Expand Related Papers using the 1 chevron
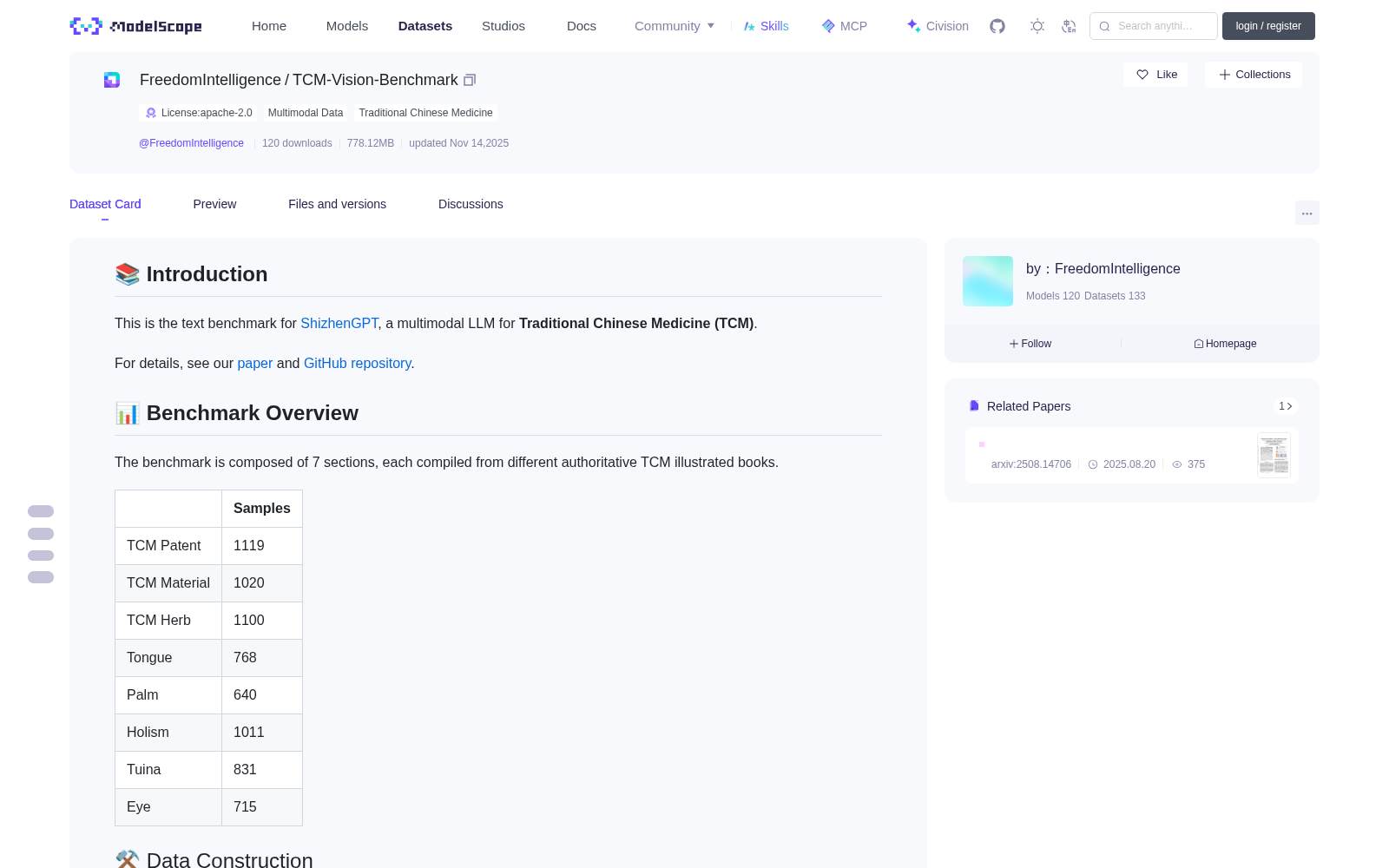Viewport: 1389px width, 868px height. [1286, 406]
